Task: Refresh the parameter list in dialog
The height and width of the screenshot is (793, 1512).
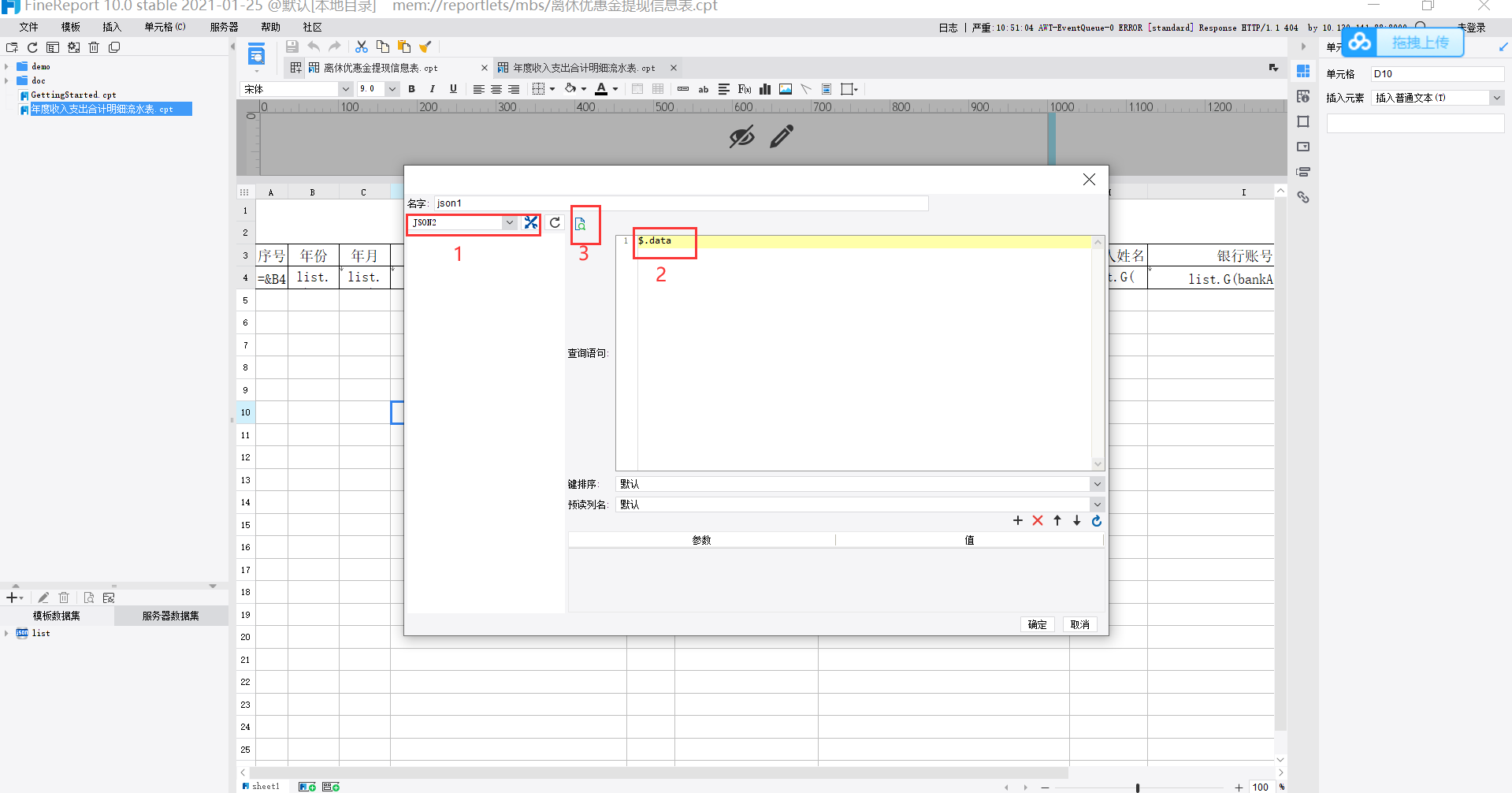Action: coord(1097,520)
